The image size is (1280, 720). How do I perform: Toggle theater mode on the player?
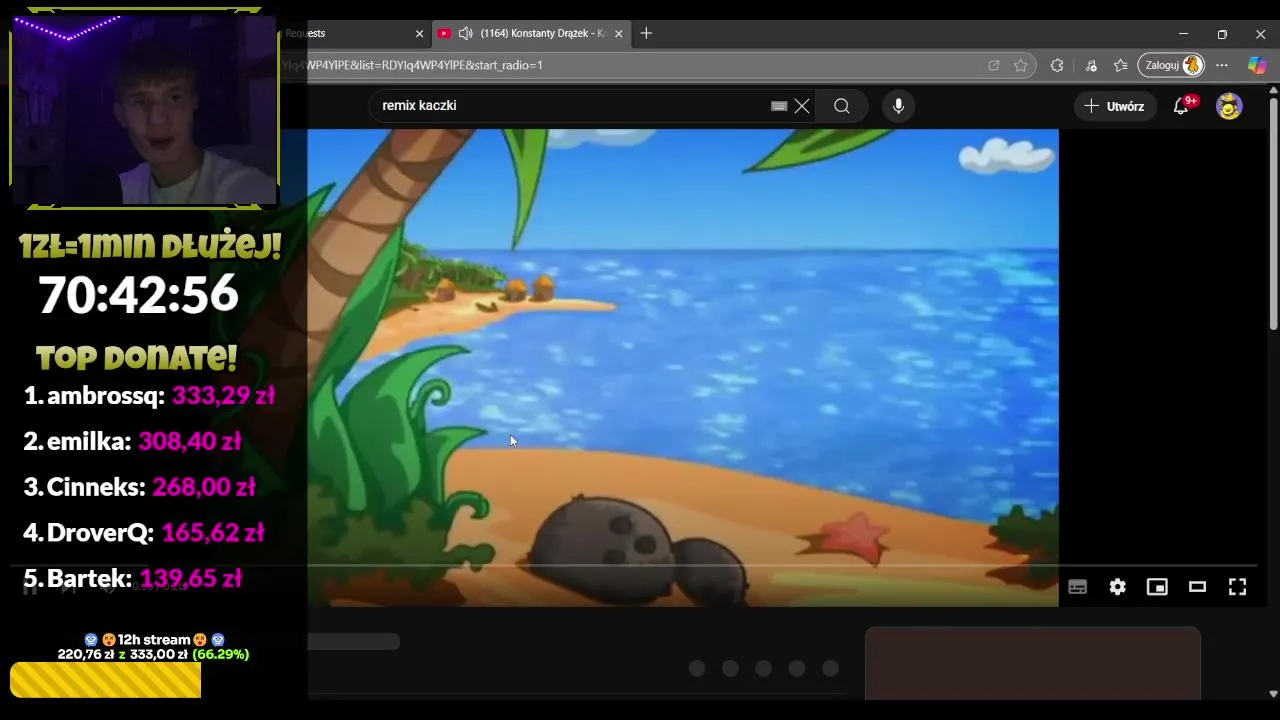(1197, 587)
